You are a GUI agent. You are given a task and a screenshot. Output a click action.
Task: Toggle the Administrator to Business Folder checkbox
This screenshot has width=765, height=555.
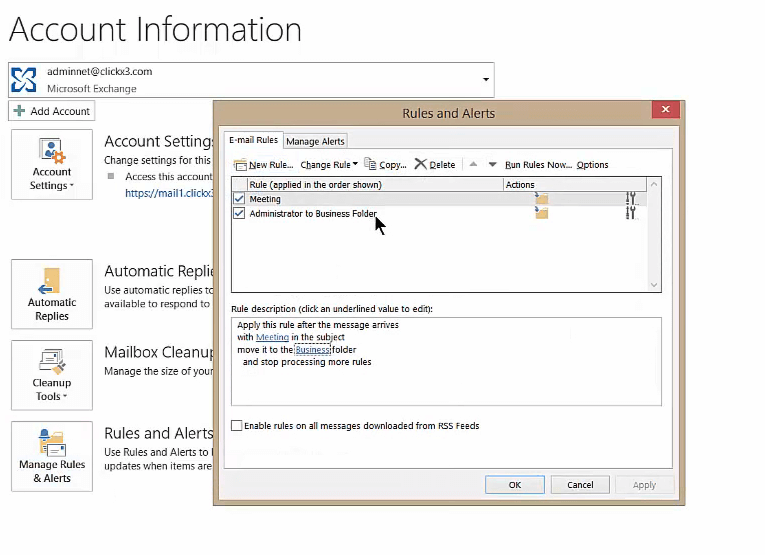point(239,213)
